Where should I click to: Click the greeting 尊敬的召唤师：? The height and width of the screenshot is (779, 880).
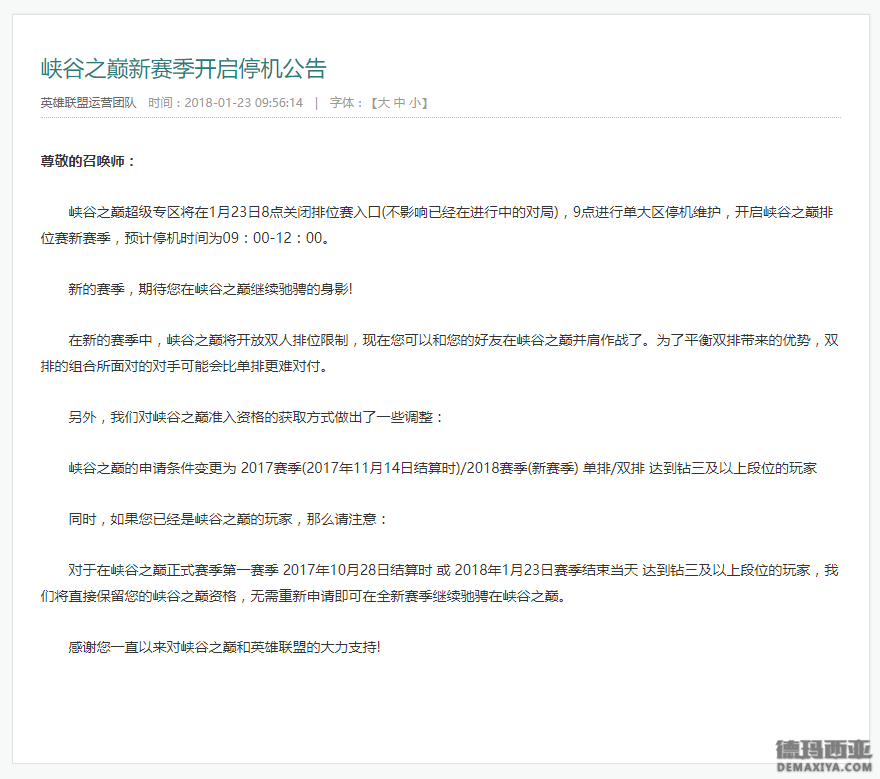coord(89,161)
